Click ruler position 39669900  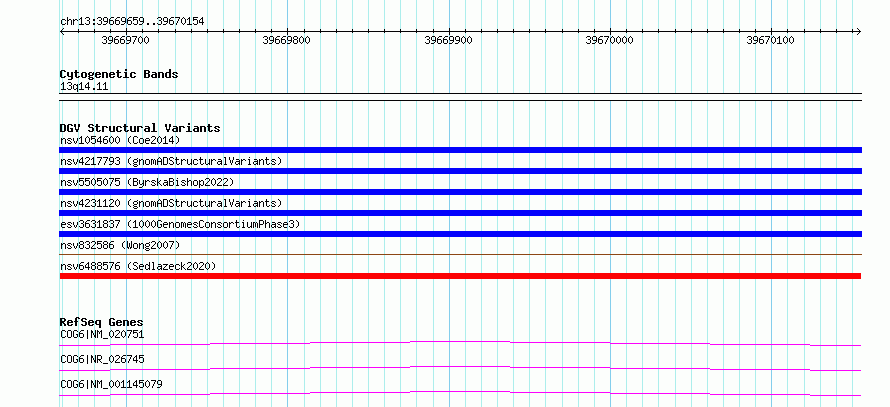pyautogui.click(x=448, y=40)
